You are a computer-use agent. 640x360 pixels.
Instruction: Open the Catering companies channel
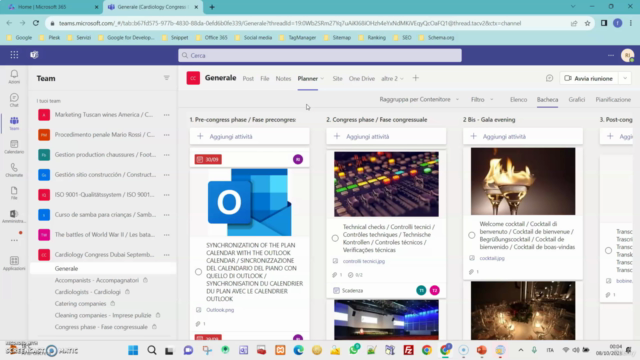click(x=80, y=304)
